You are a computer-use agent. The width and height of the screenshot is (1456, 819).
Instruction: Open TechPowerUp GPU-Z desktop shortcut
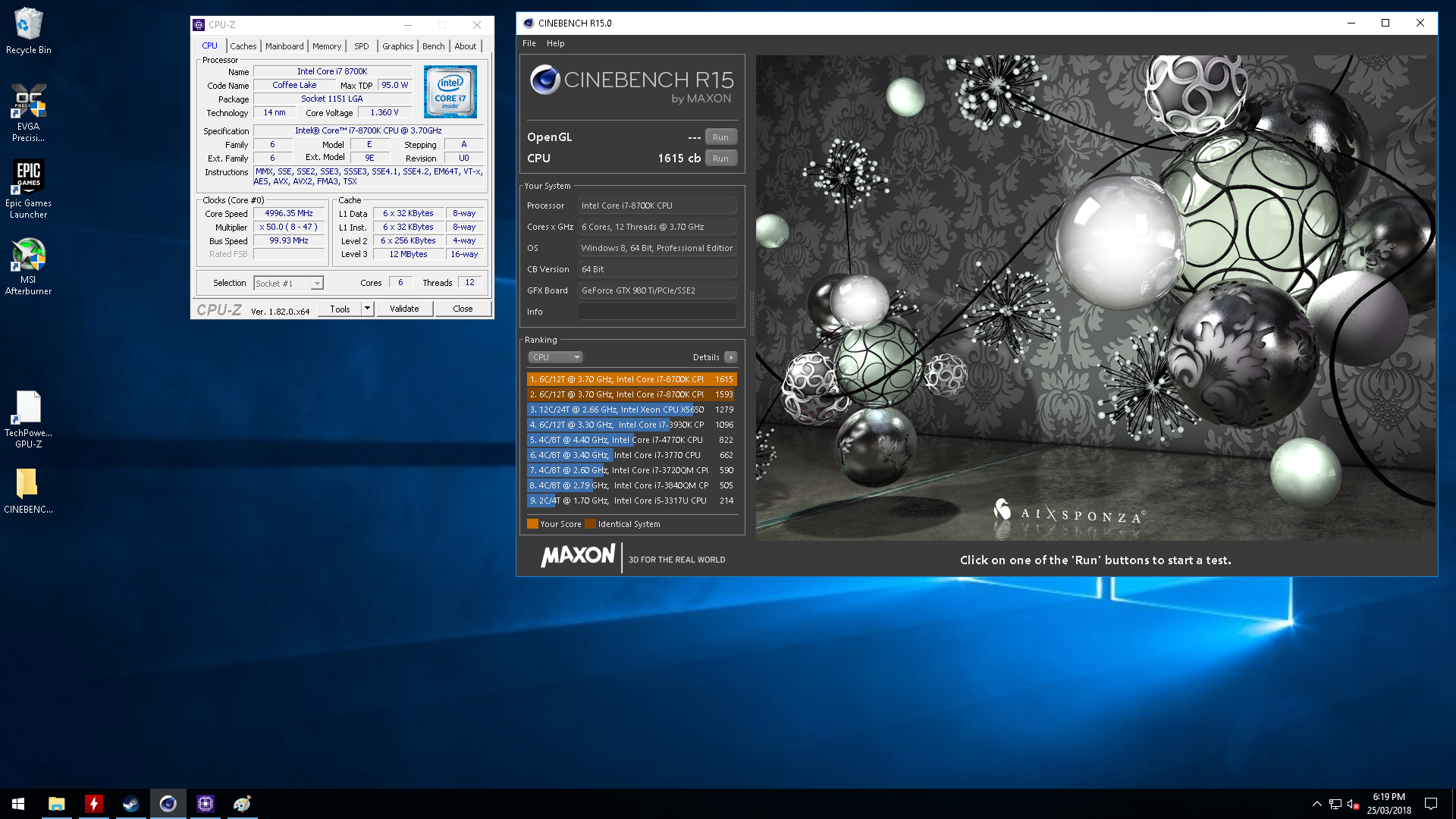click(x=28, y=419)
